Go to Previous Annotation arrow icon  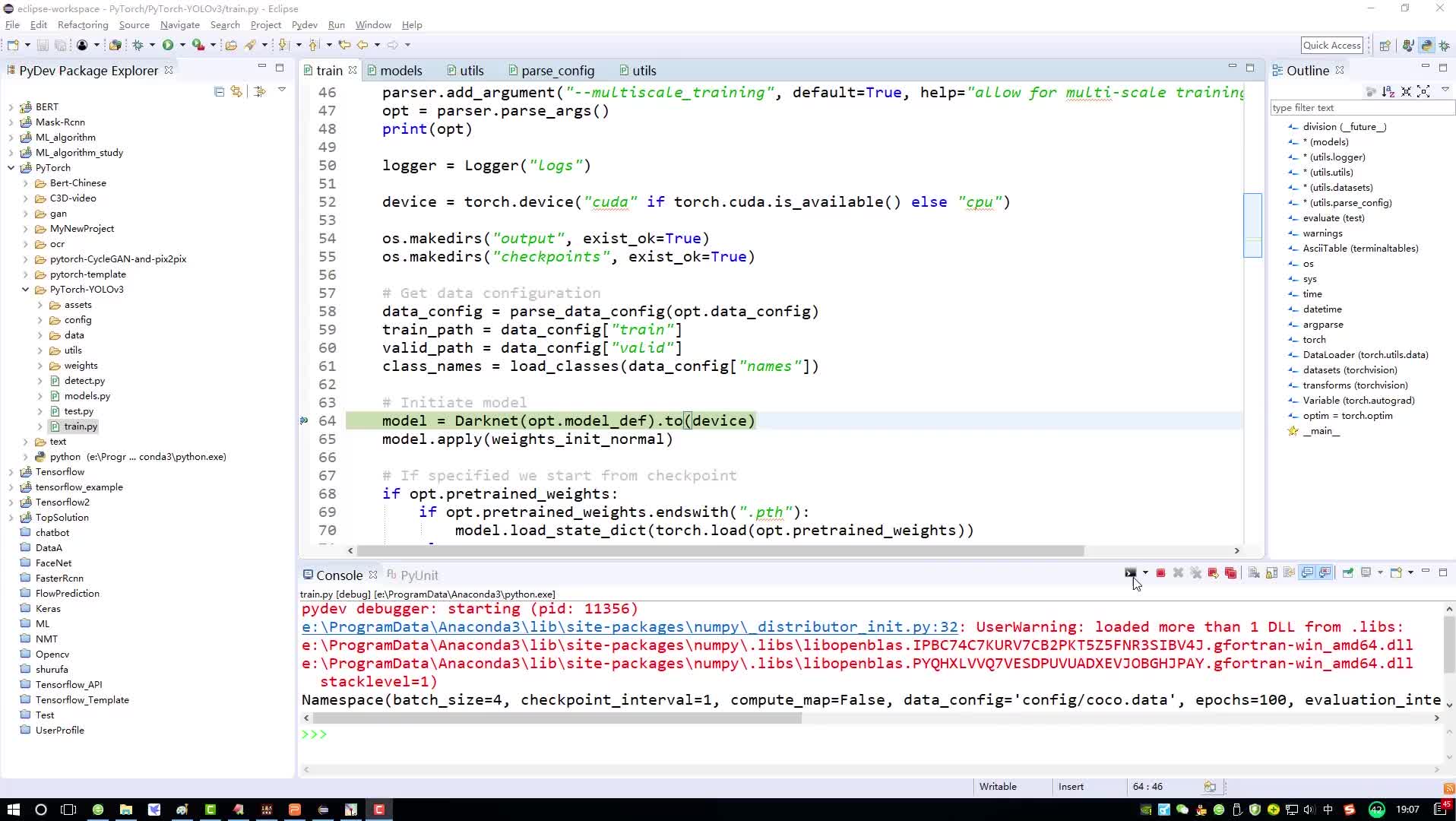coord(314,46)
